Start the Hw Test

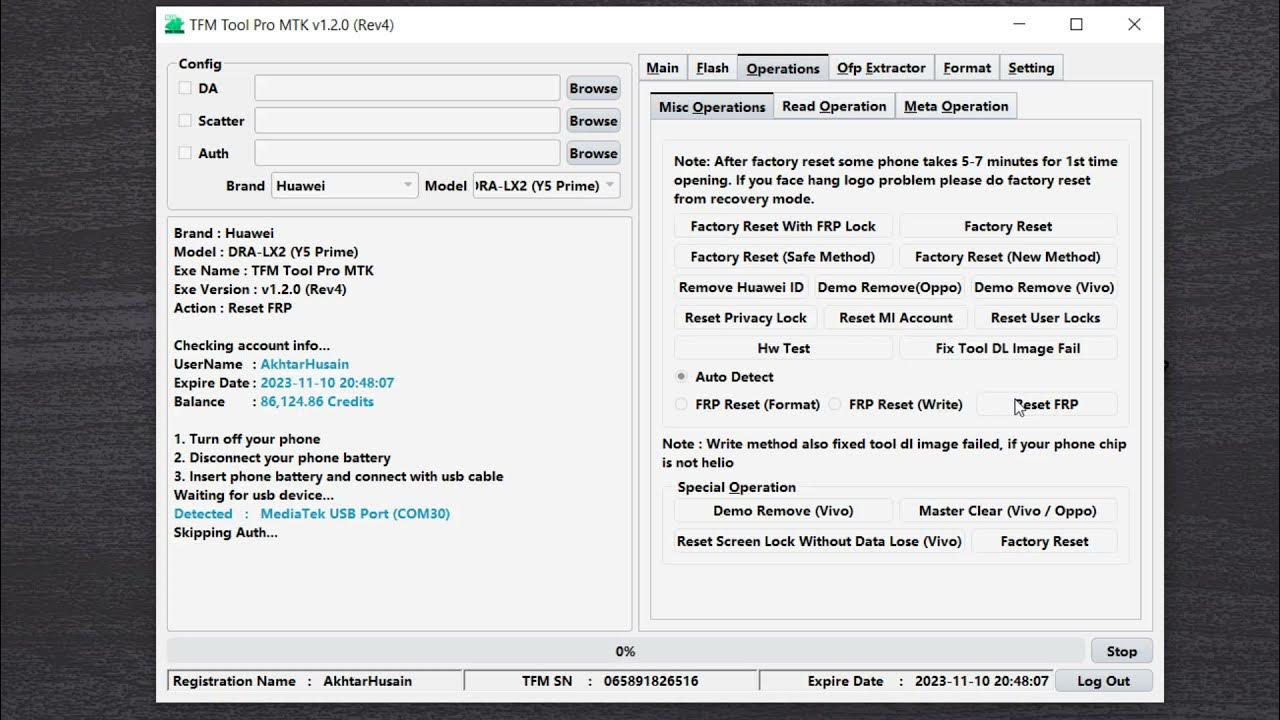(x=783, y=348)
